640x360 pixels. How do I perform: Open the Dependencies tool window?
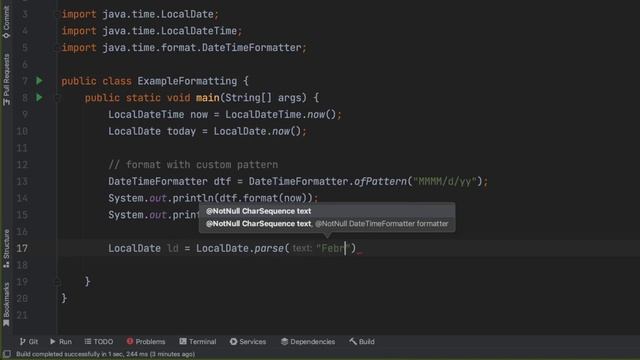[x=308, y=342]
